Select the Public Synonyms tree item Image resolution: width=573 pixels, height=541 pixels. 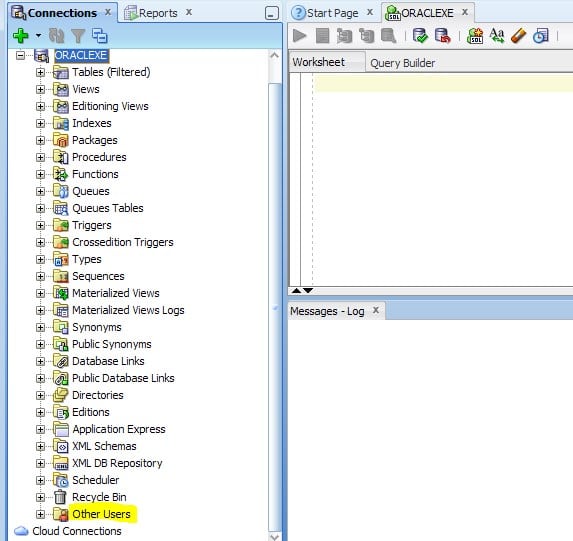(111, 344)
